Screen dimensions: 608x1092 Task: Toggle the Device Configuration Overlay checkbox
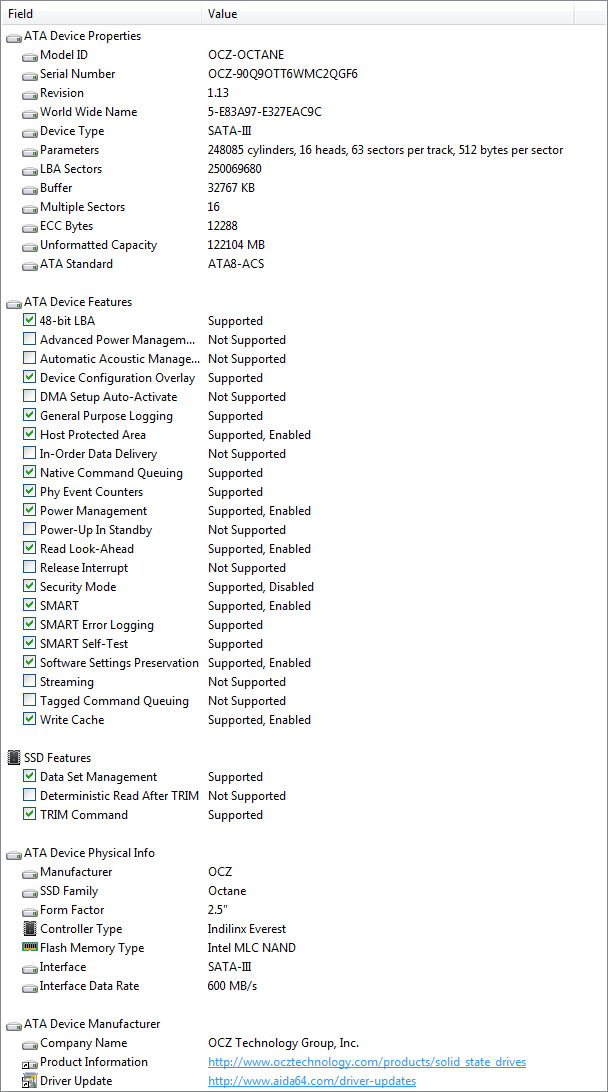pos(29,377)
